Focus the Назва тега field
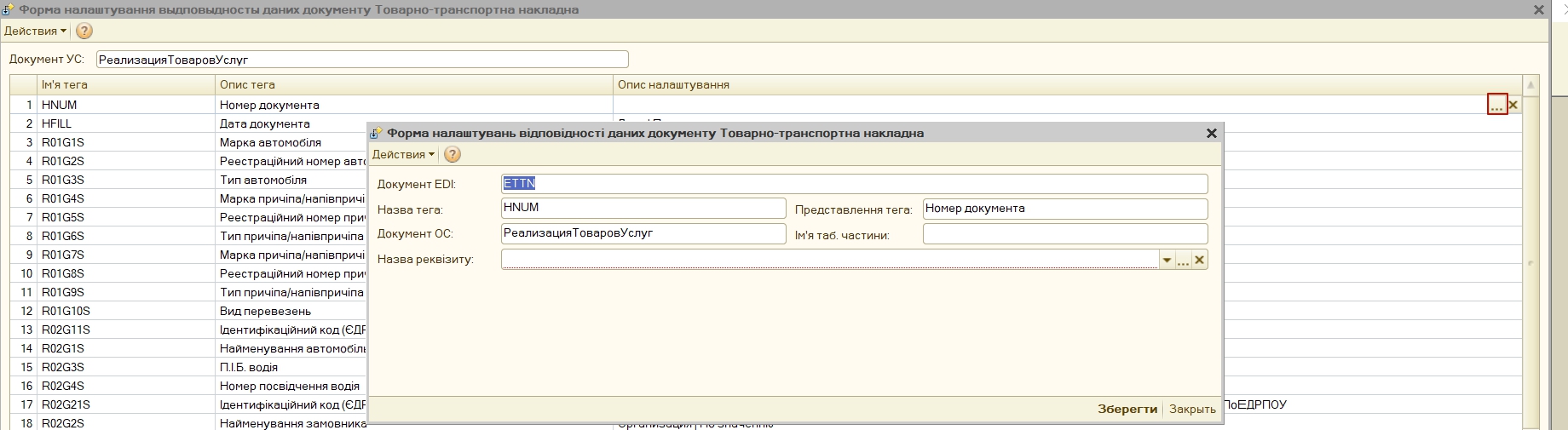Viewport: 1568px width, 430px height. (x=643, y=208)
